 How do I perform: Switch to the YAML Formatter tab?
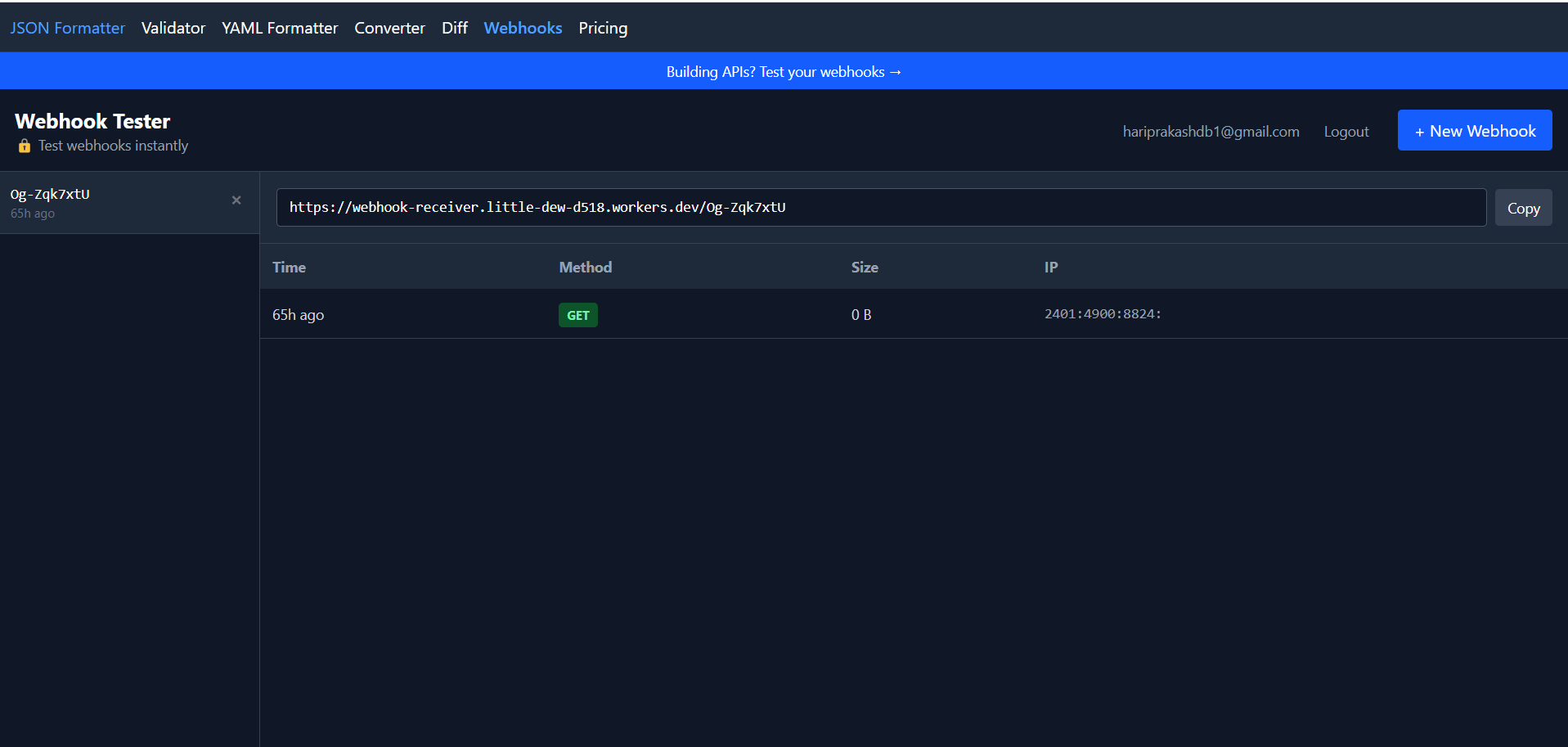coord(279,27)
